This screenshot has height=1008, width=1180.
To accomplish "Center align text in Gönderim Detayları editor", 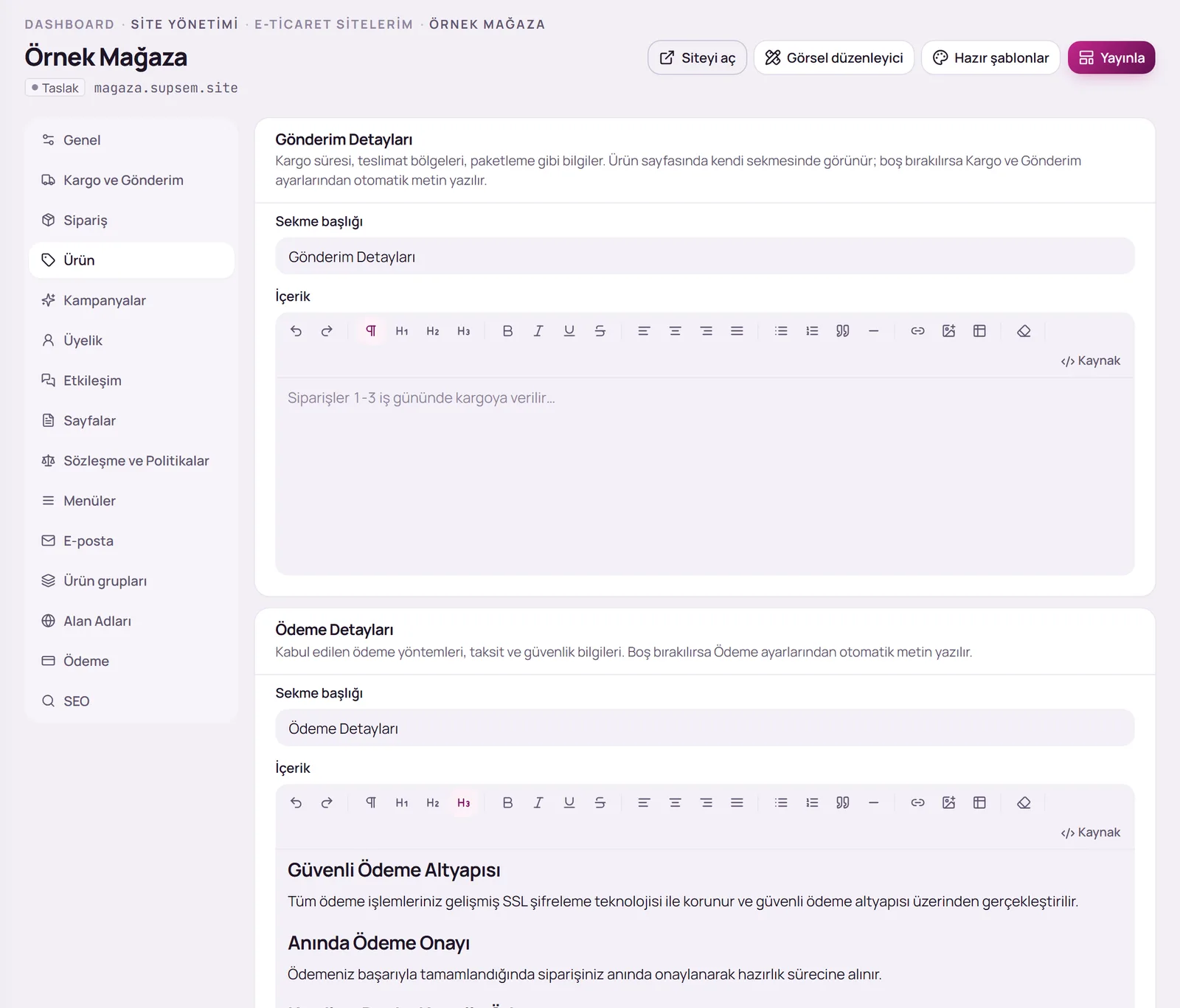I will pos(675,331).
